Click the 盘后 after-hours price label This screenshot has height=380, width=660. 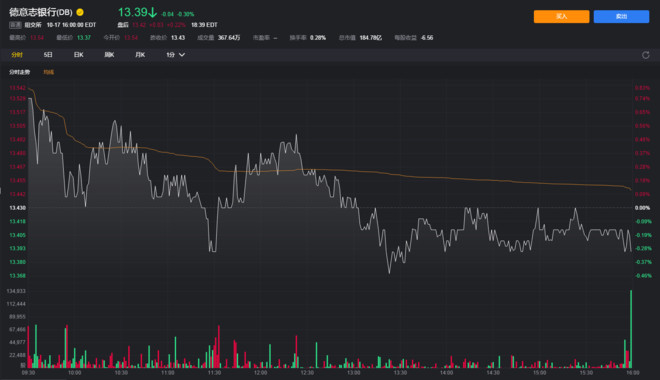123,25
